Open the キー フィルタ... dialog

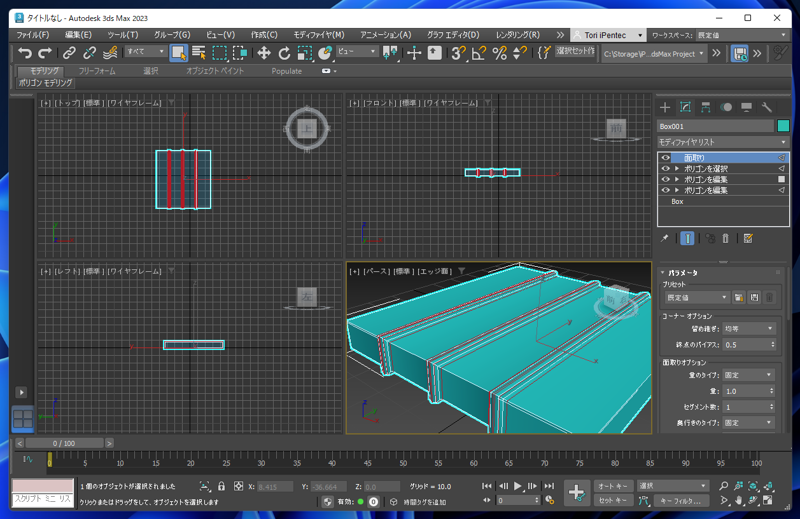pyautogui.click(x=684, y=501)
